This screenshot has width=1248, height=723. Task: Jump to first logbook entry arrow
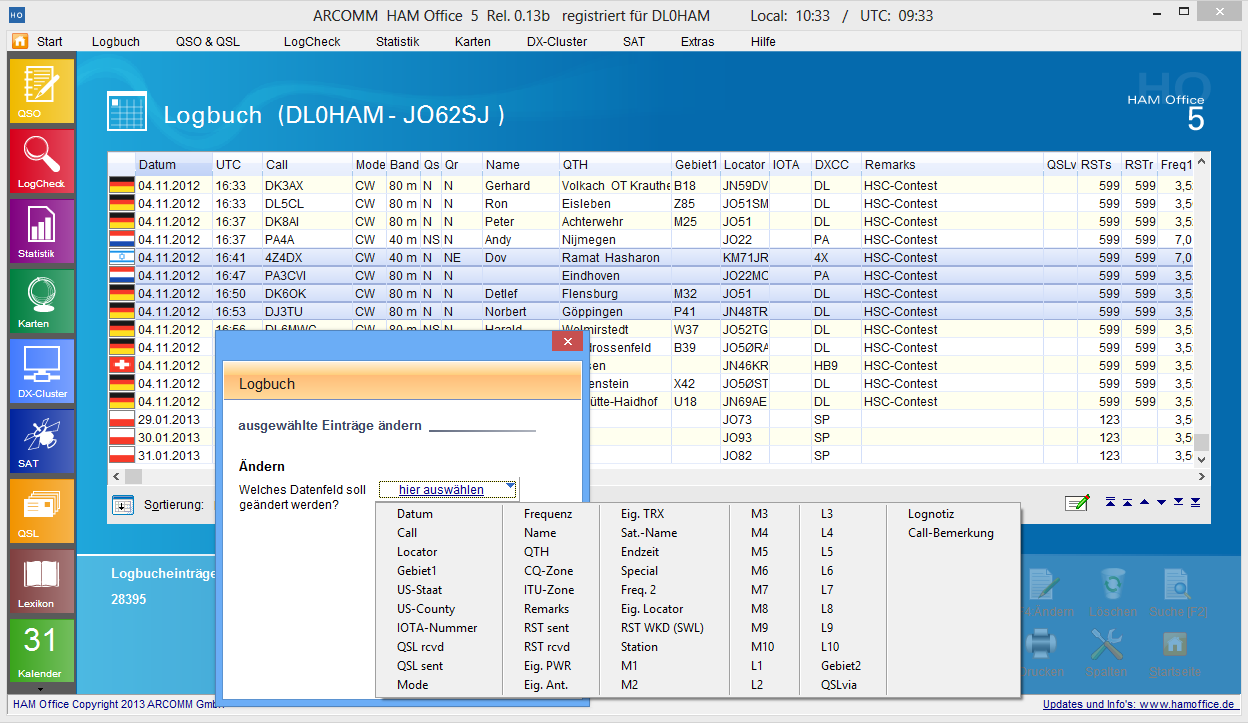coord(1109,502)
